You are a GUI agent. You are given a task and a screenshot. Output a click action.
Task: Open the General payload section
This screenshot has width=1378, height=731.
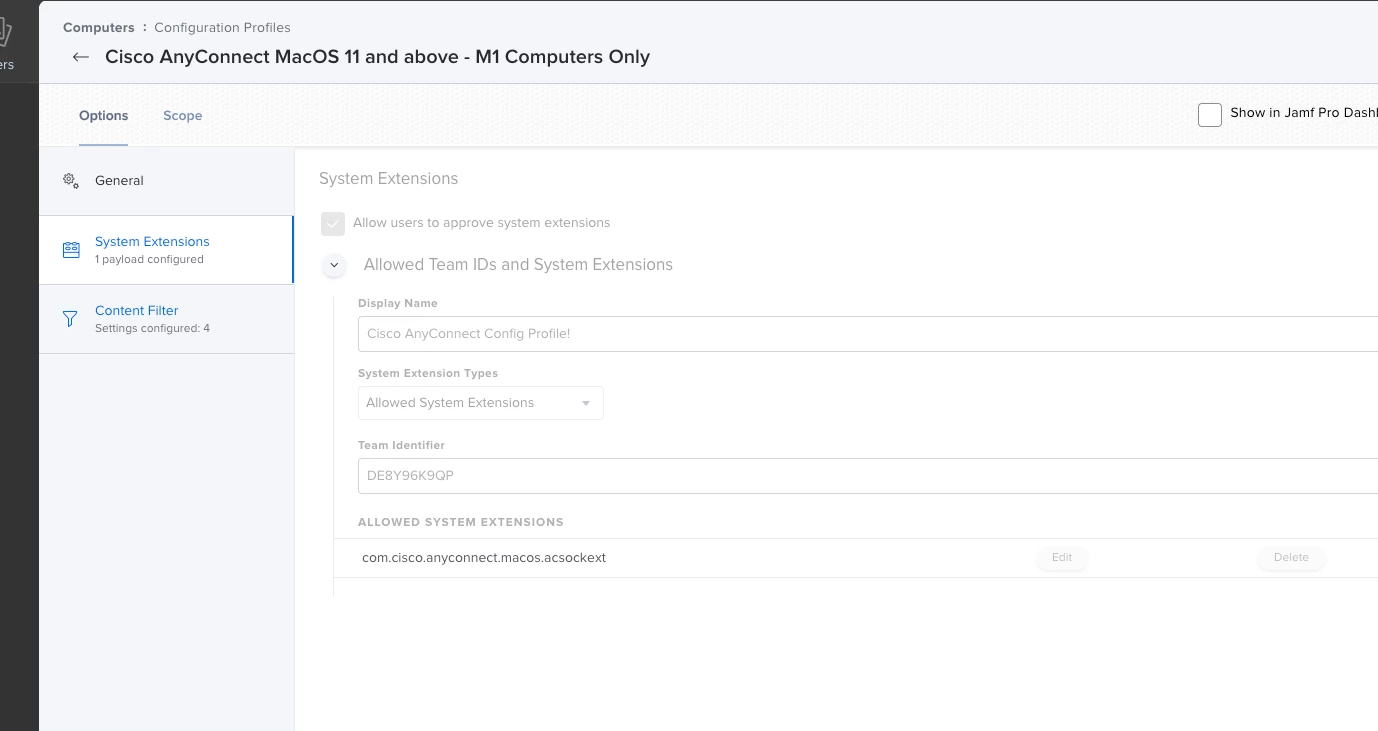pos(166,181)
